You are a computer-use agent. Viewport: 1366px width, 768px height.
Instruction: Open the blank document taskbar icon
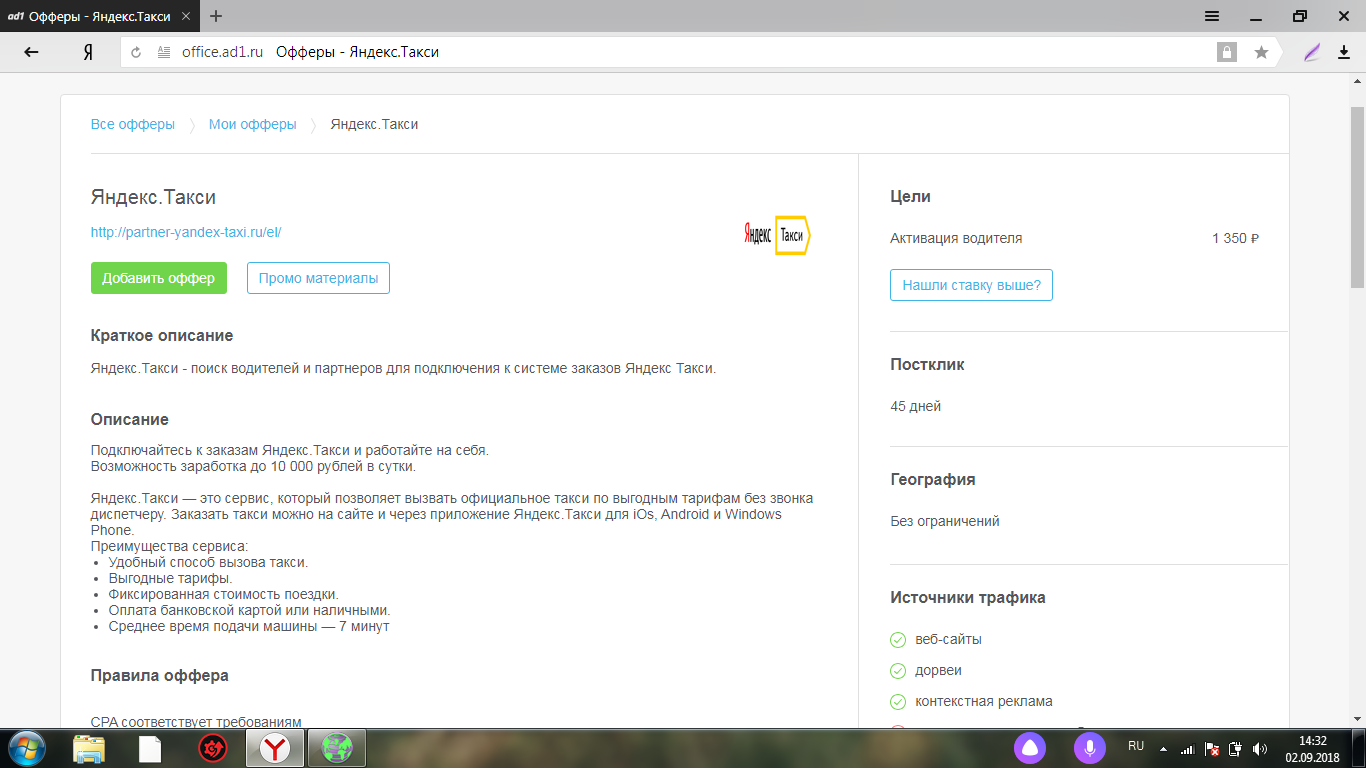coord(150,748)
